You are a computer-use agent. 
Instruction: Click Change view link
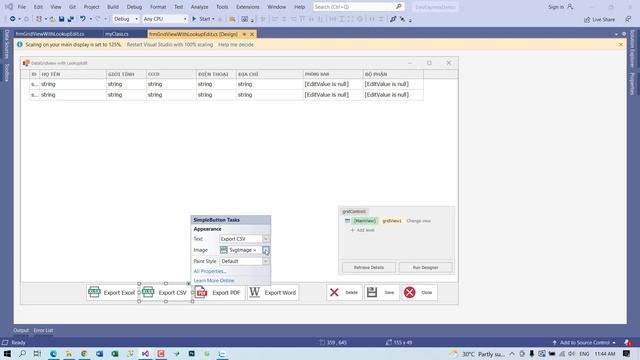coord(418,221)
